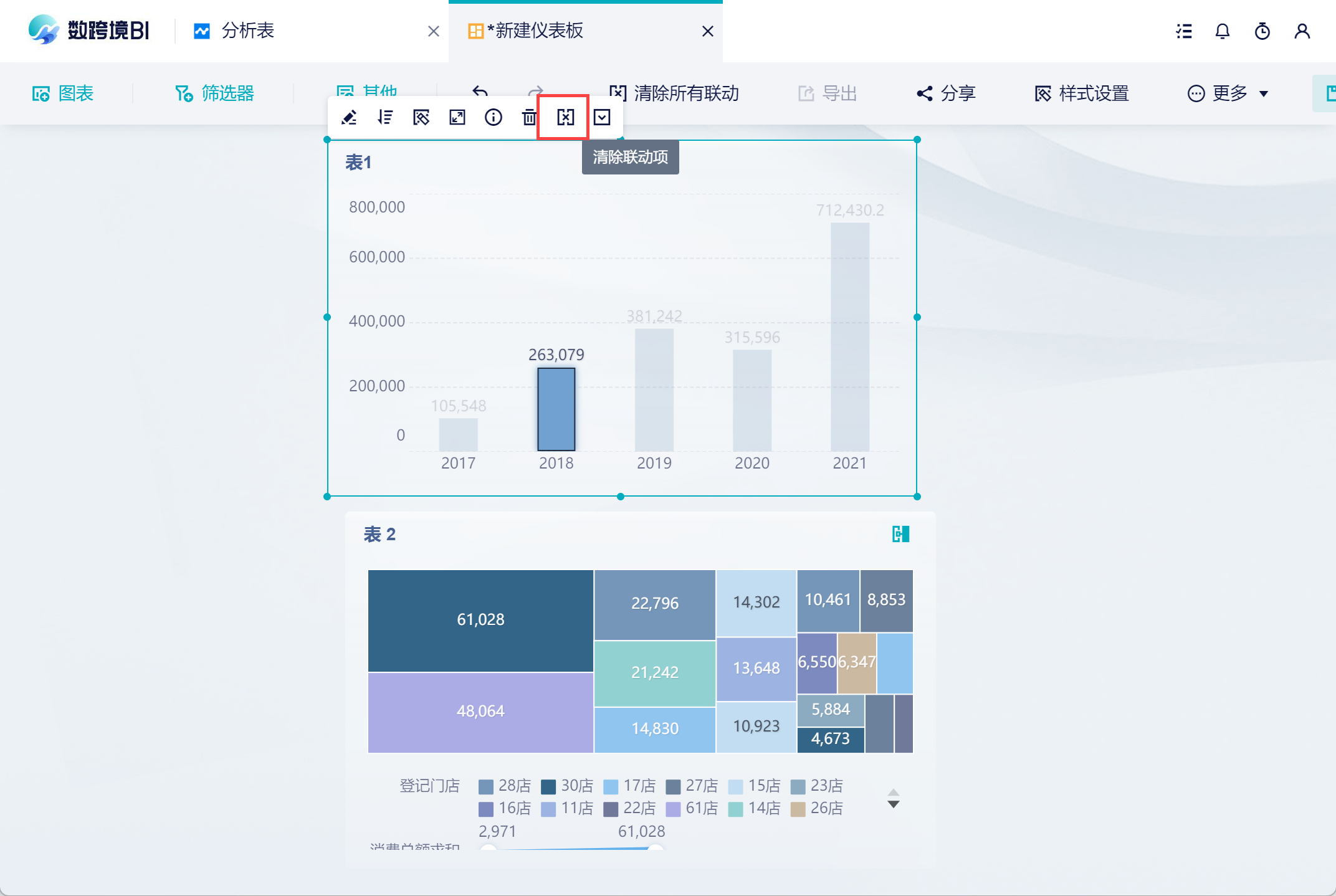Open the sort icon in chart toolbar

click(x=385, y=117)
